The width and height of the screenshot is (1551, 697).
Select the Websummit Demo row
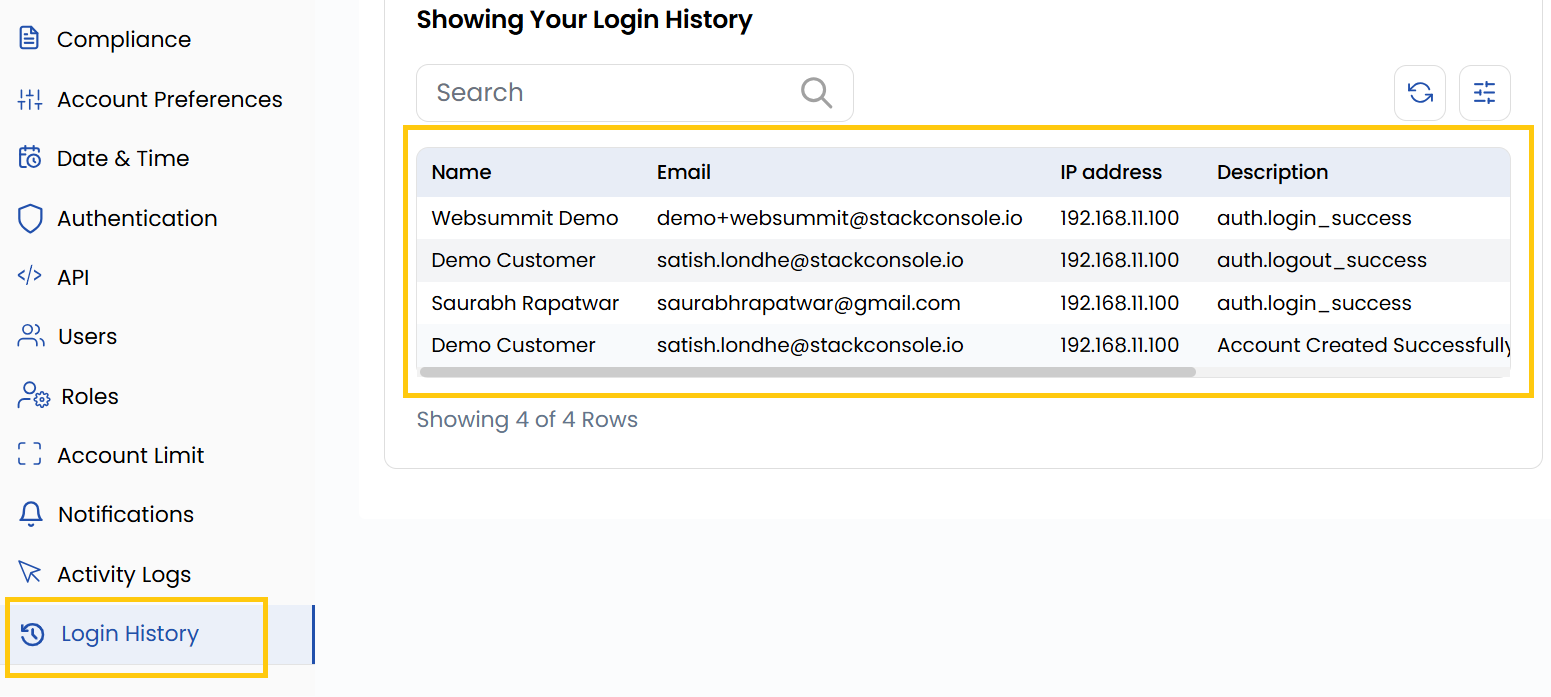(523, 217)
